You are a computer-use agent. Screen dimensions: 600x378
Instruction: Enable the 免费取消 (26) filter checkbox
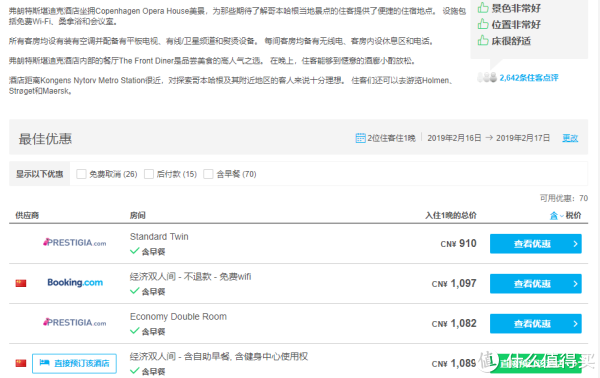coord(81,174)
